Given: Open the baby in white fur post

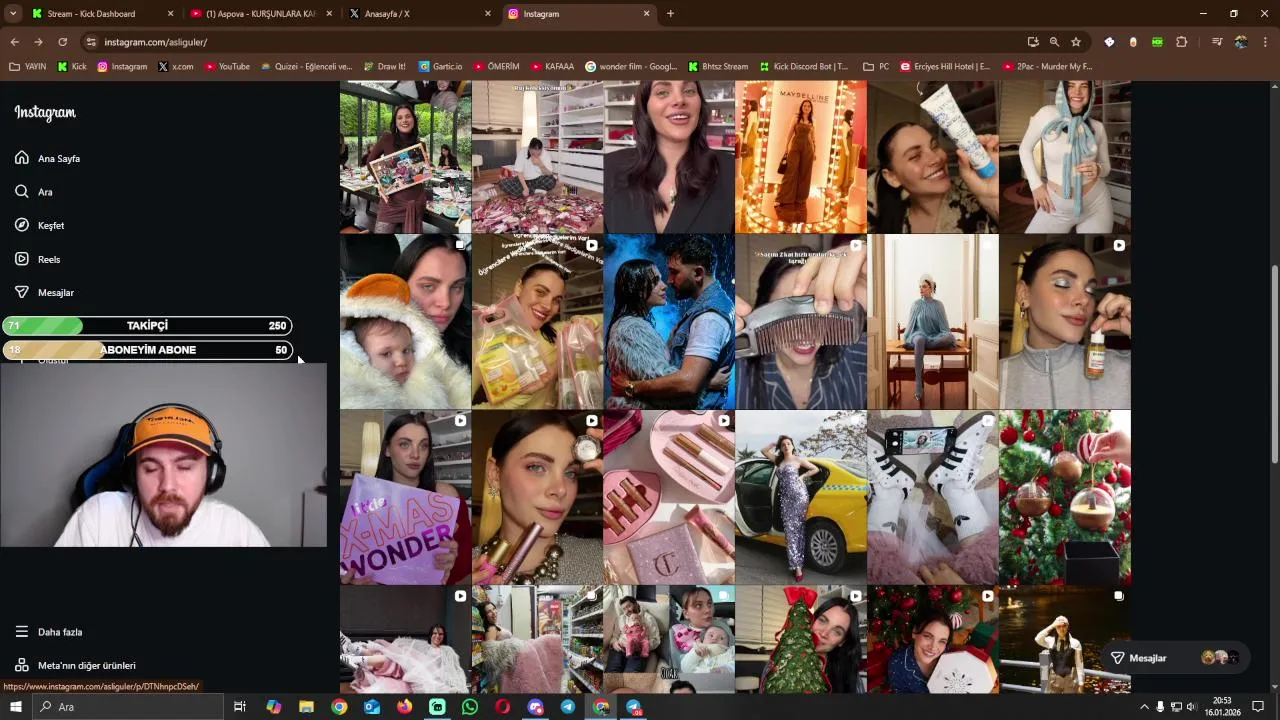Looking at the screenshot, I should [405, 321].
